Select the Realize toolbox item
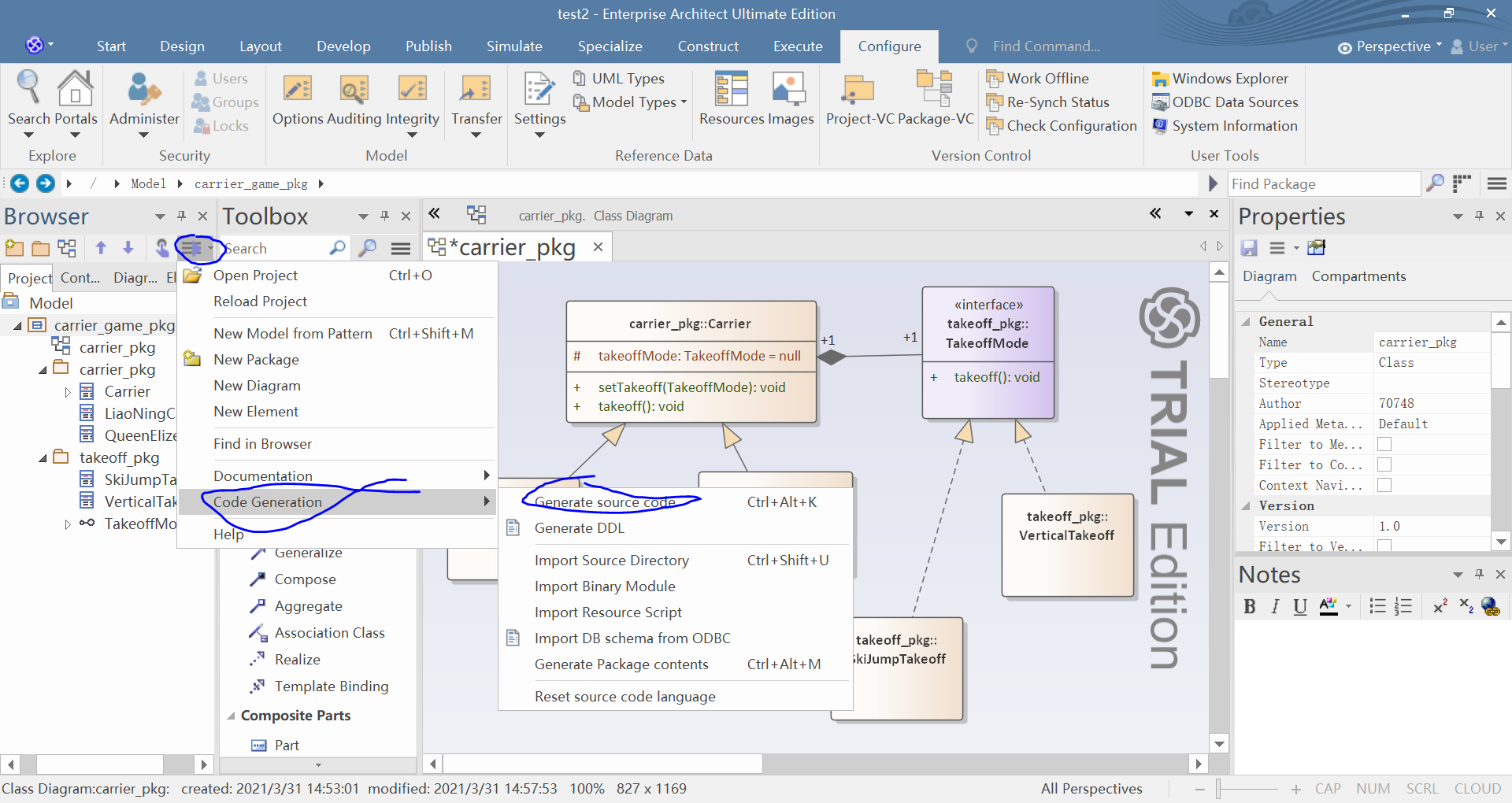This screenshot has width=1512, height=803. coord(285,659)
